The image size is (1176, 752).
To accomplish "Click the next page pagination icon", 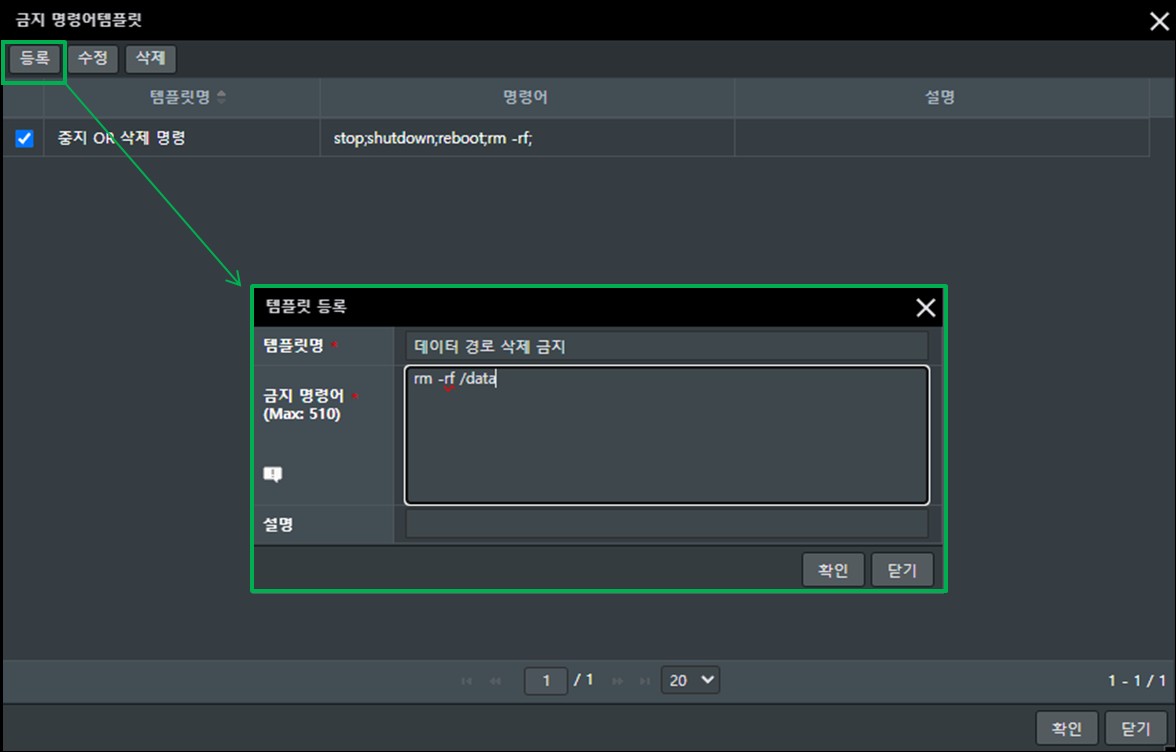I will pos(617,681).
